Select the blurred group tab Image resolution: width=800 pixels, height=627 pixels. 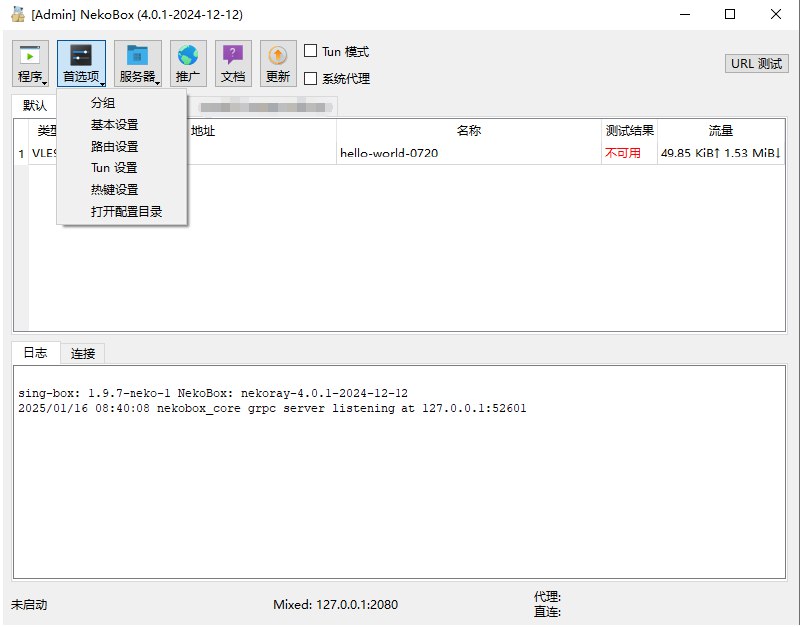265,107
